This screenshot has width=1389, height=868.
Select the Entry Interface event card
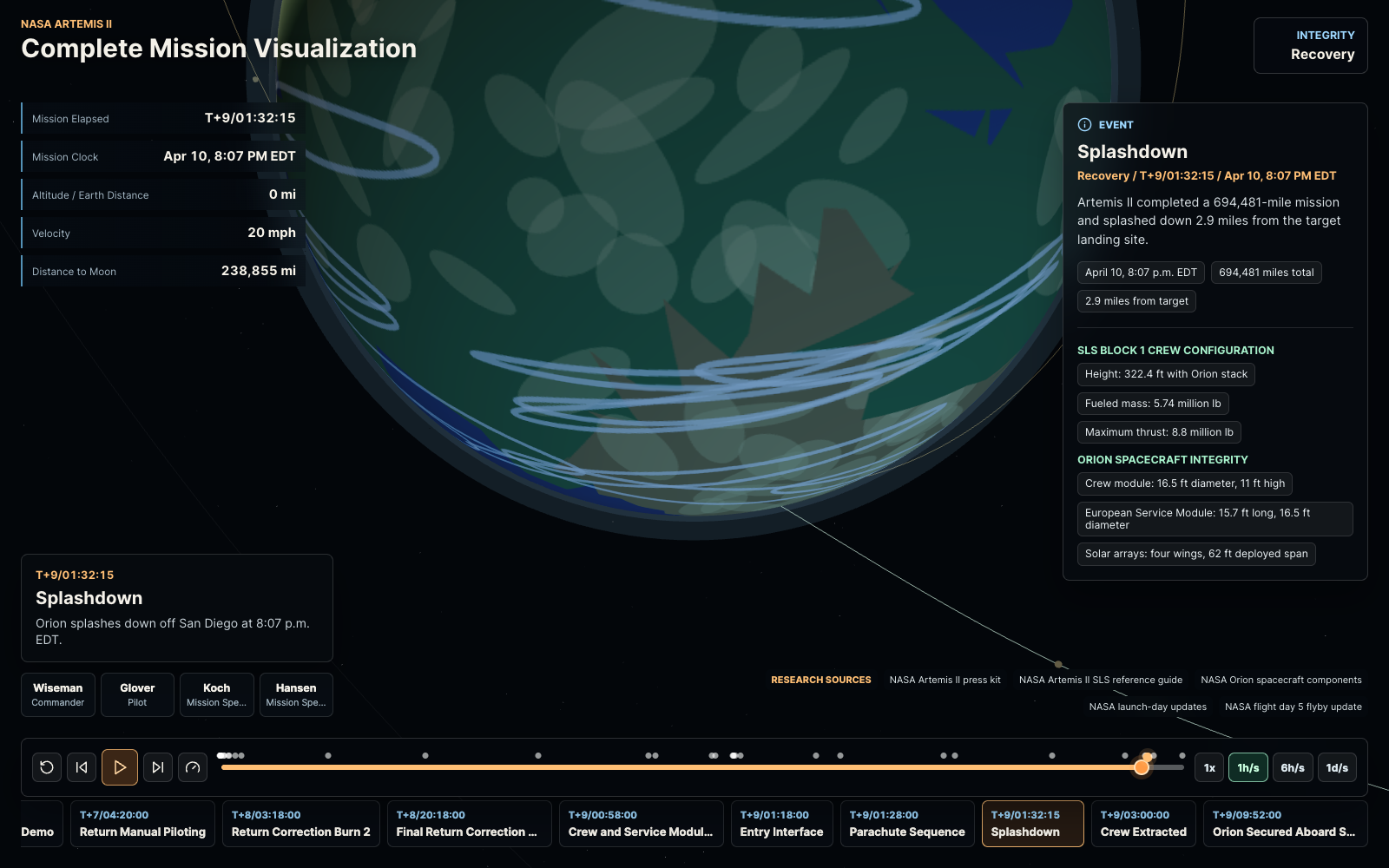(x=781, y=824)
